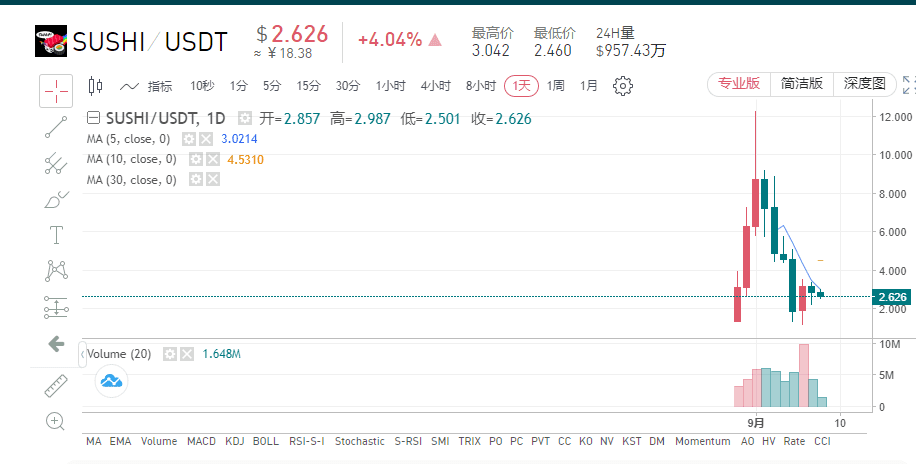This screenshot has height=464, width=916.
Task: Open the ruler measure tool
Action: click(x=56, y=386)
